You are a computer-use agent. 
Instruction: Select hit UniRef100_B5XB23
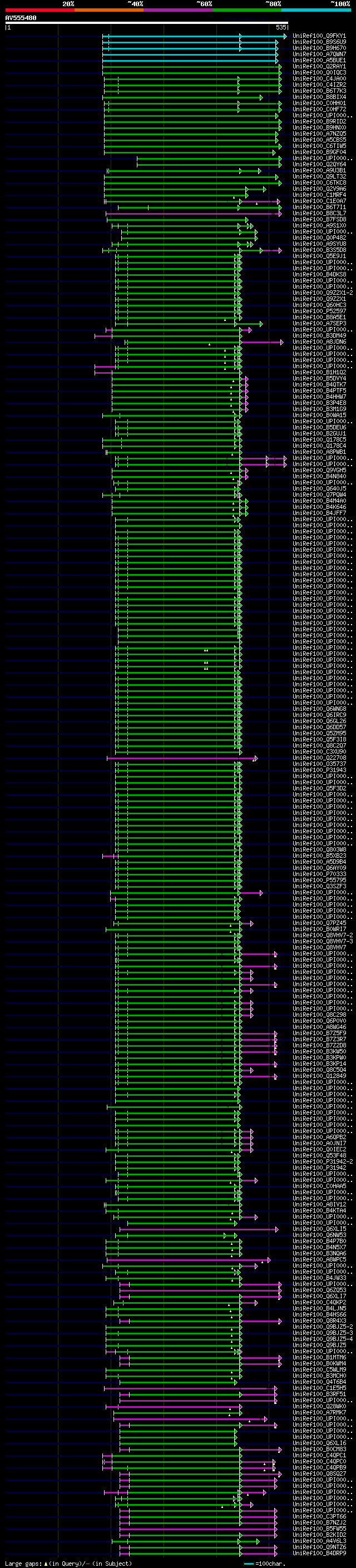pyautogui.click(x=319, y=855)
